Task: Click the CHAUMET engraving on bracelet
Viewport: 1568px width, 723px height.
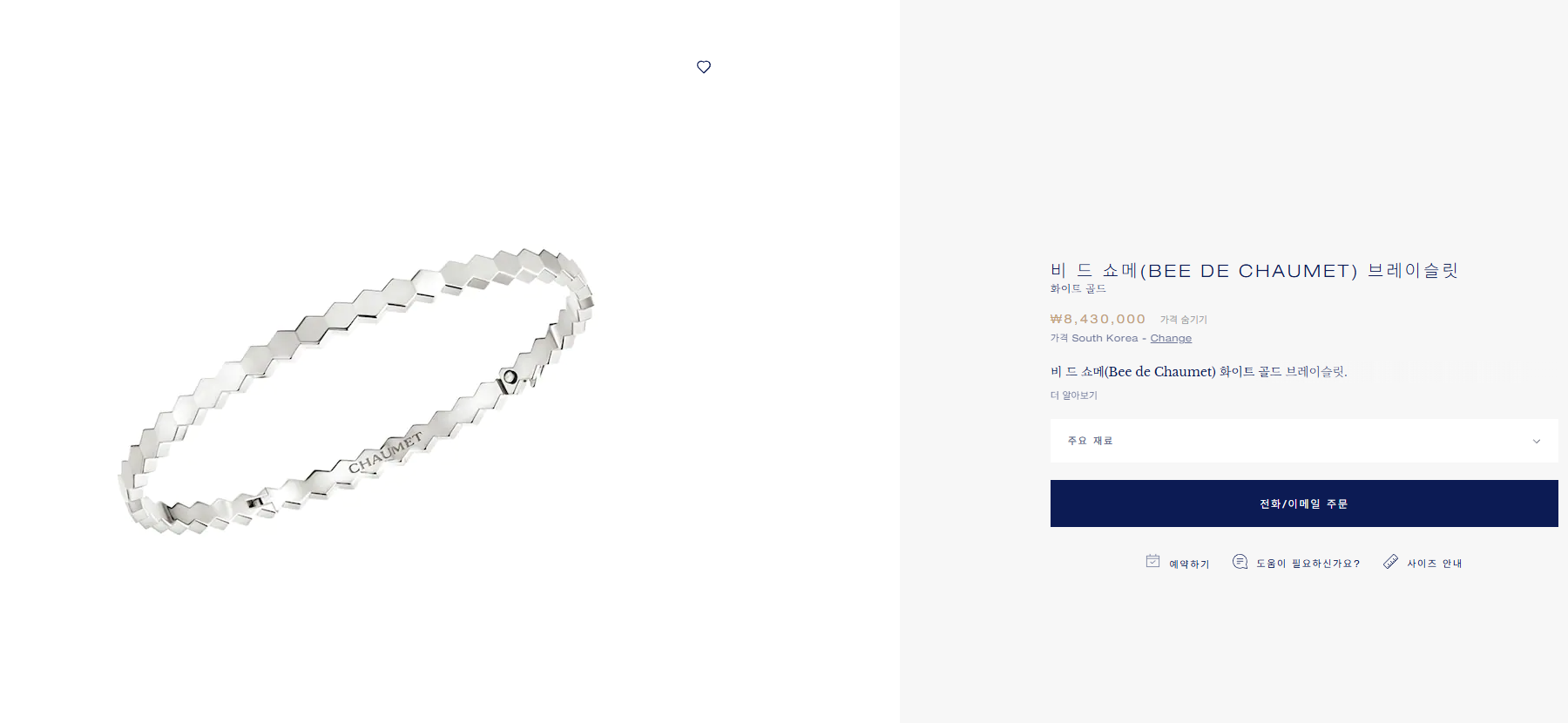Action: click(385, 452)
